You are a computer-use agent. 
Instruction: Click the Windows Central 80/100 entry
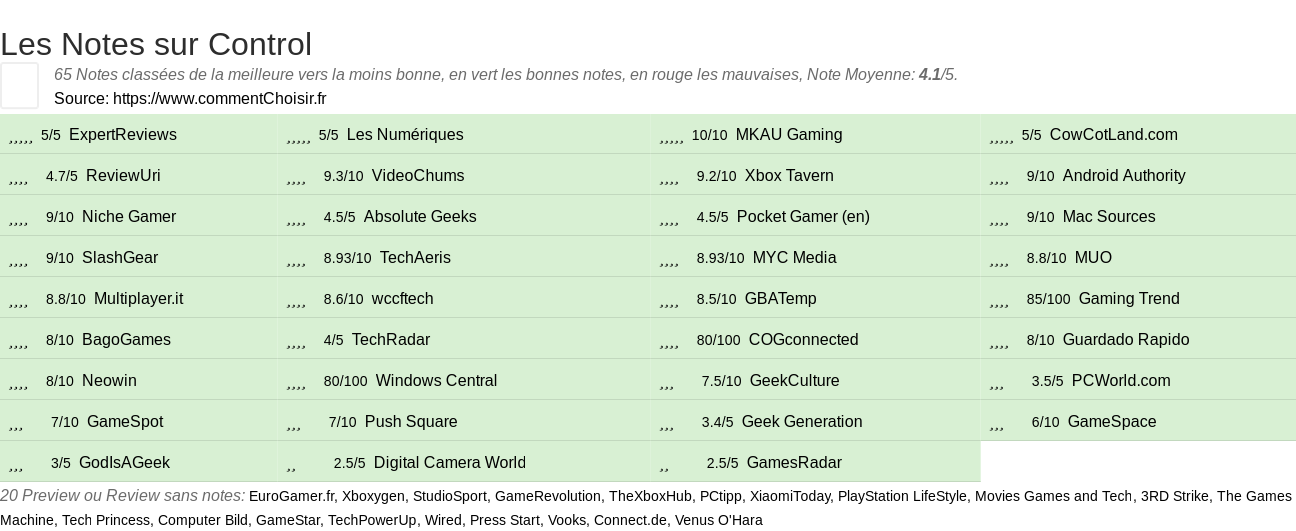click(465, 380)
